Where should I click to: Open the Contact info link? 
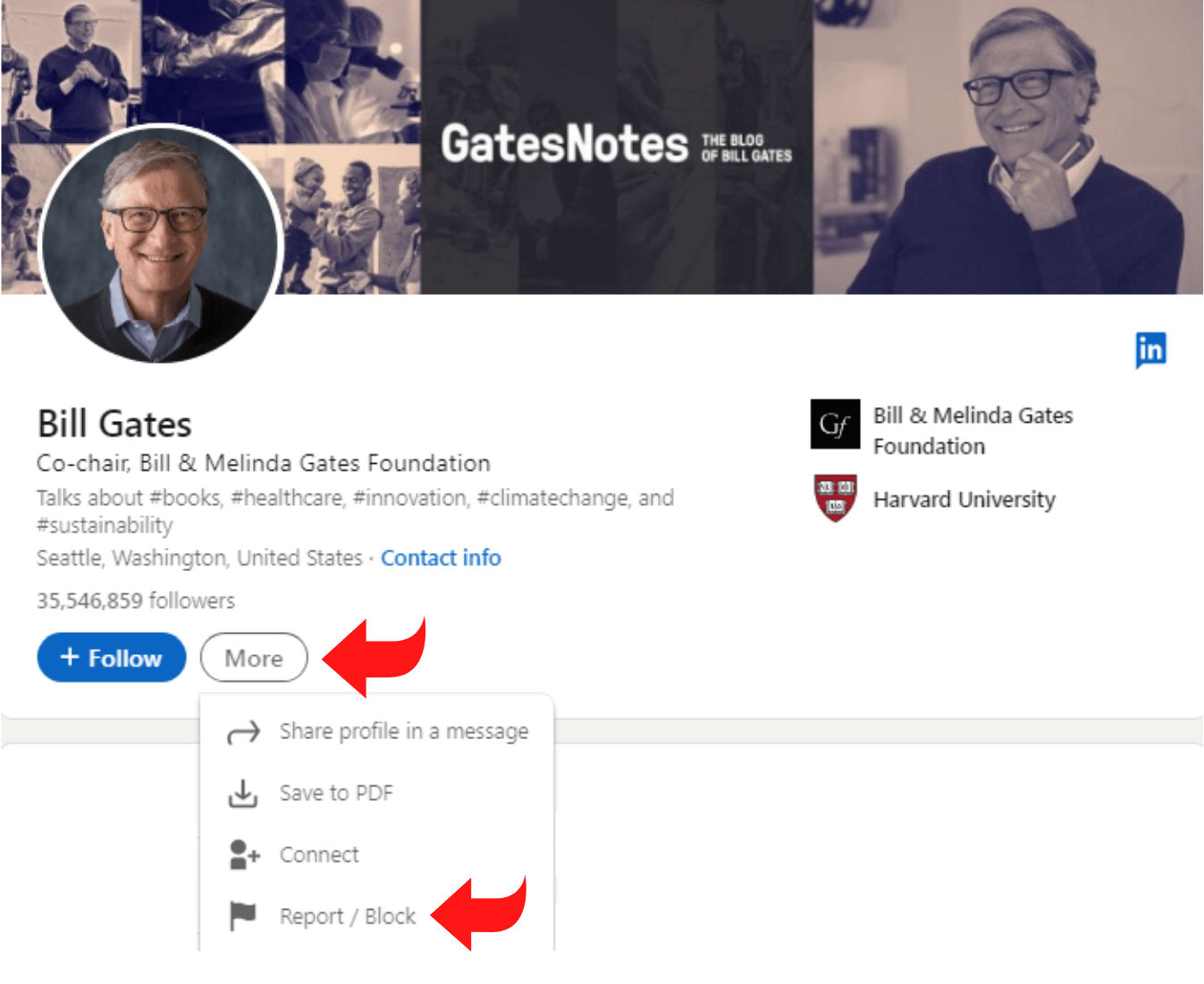click(x=441, y=559)
